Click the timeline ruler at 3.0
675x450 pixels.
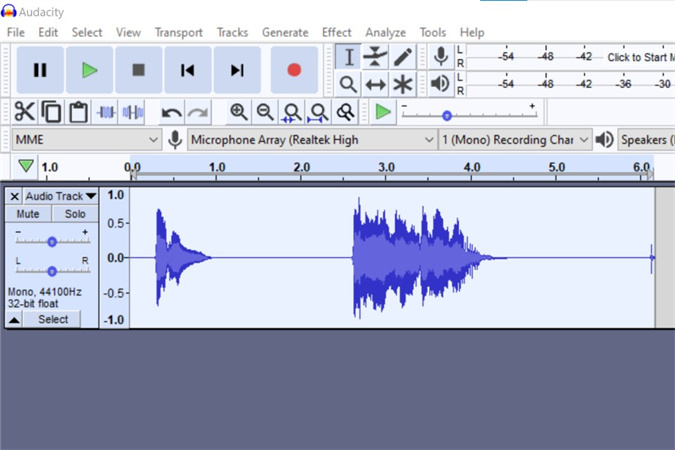click(x=387, y=167)
